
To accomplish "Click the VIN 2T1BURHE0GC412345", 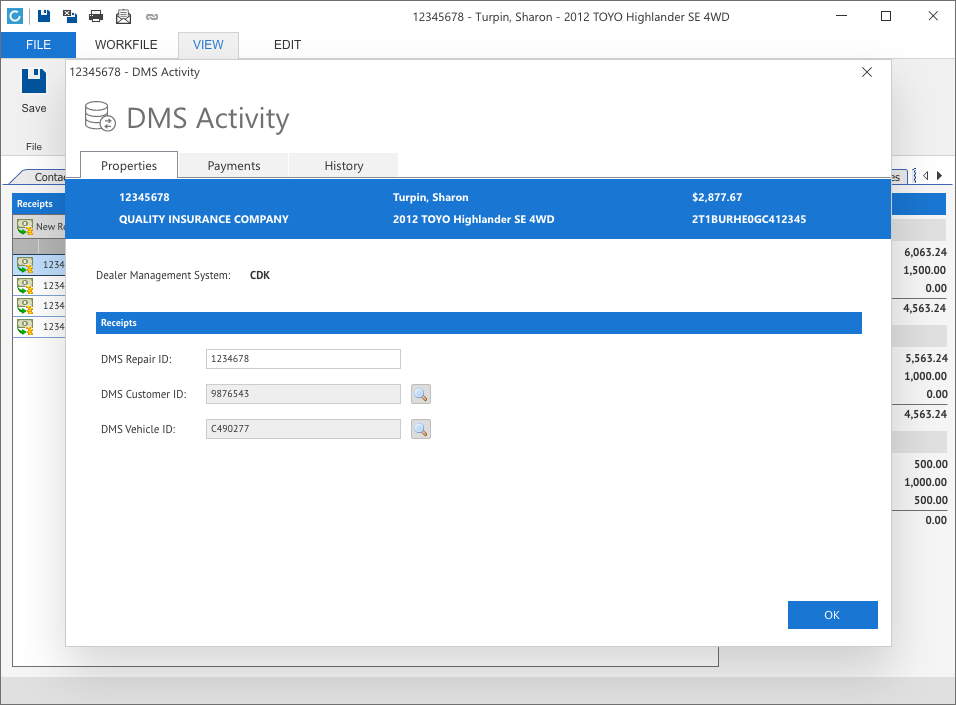I will 749,219.
